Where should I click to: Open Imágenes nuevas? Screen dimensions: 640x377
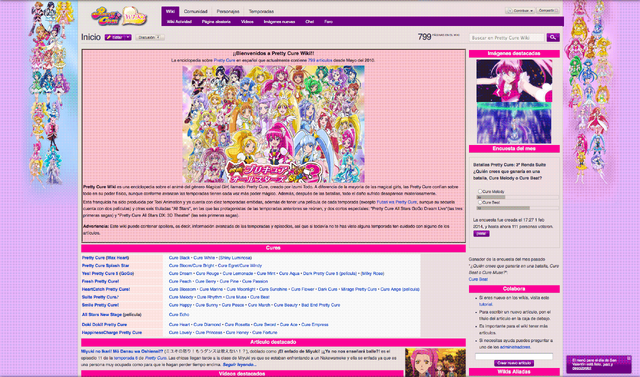click(x=279, y=22)
